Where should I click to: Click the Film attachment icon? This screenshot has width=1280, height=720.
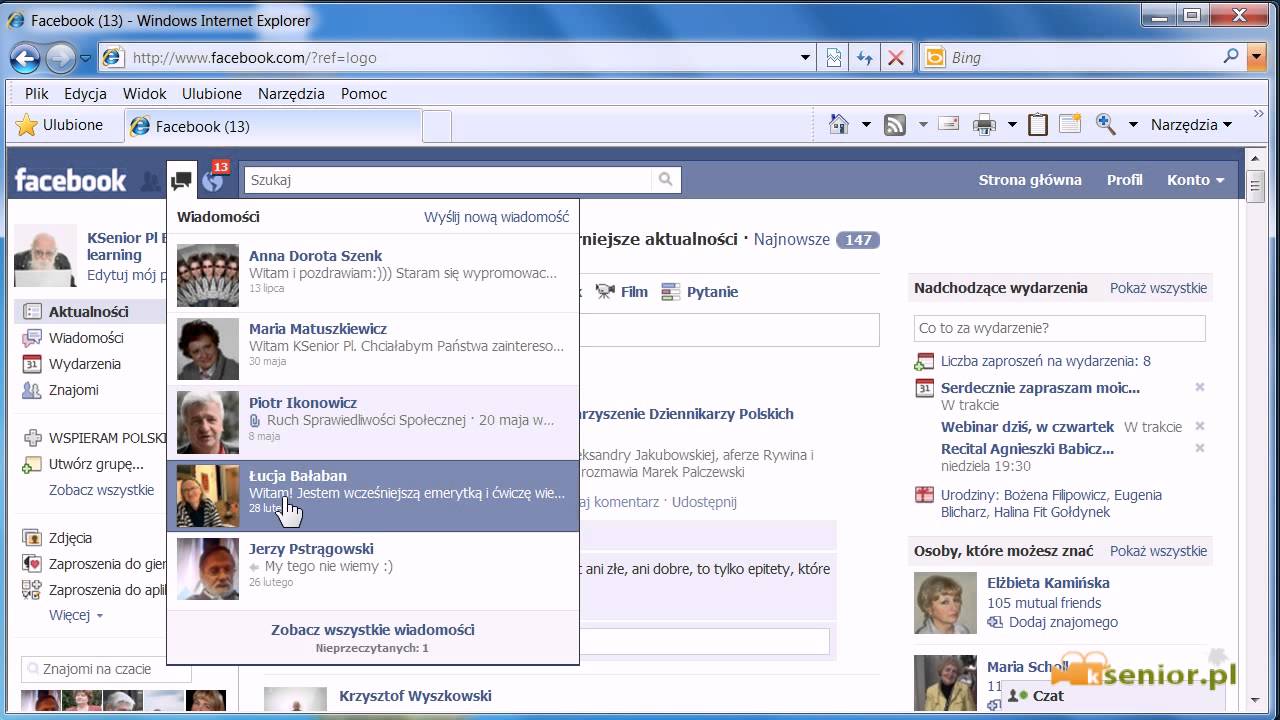[605, 291]
